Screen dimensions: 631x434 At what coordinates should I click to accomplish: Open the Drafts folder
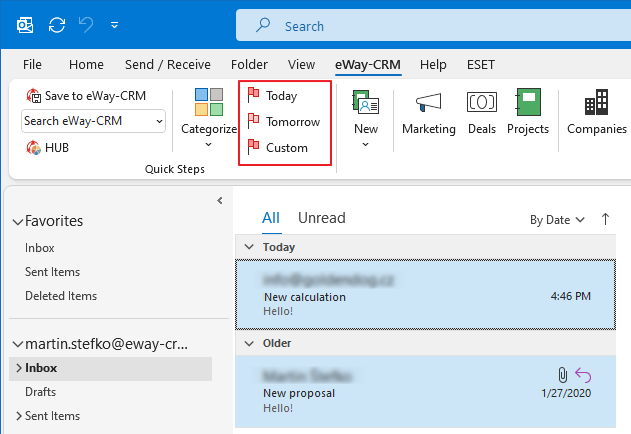coord(40,392)
